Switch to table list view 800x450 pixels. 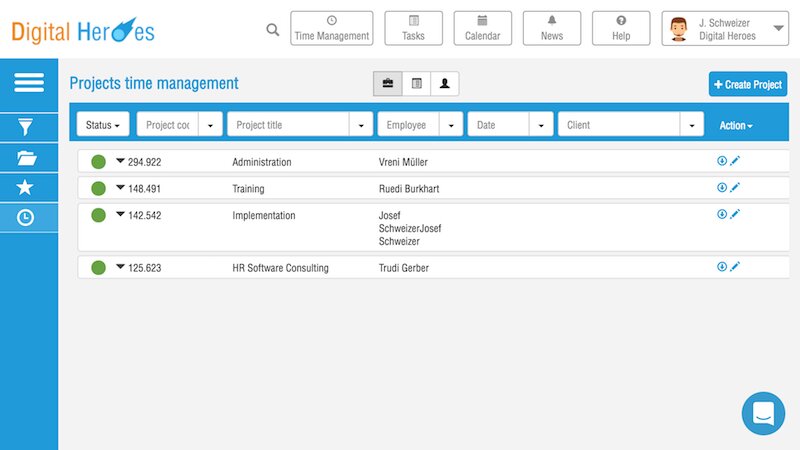click(416, 84)
